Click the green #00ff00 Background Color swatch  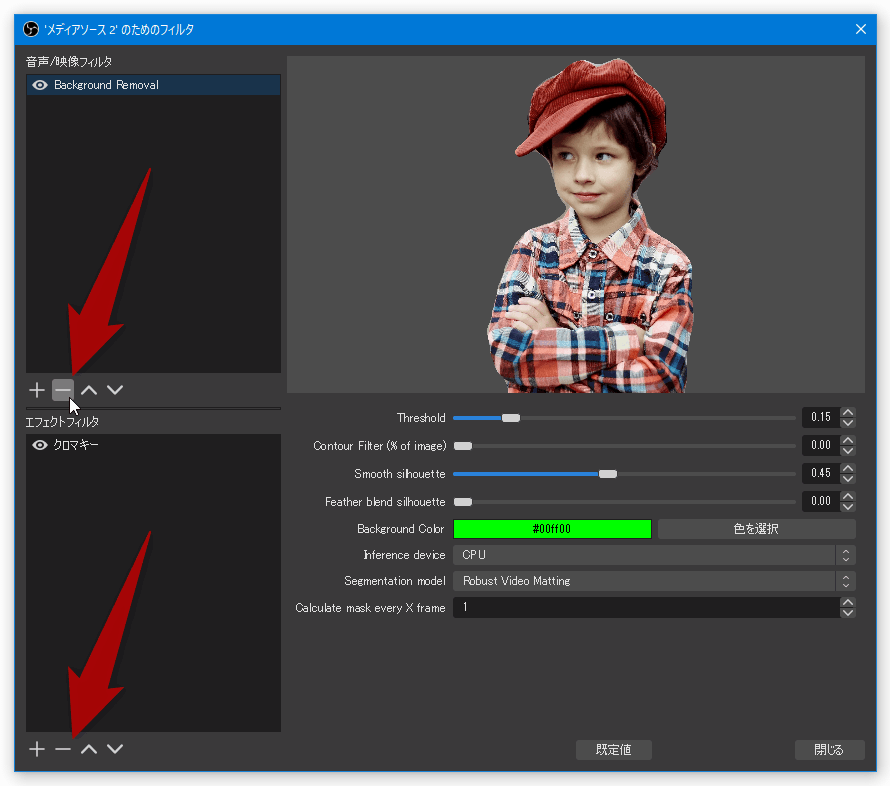coord(552,529)
